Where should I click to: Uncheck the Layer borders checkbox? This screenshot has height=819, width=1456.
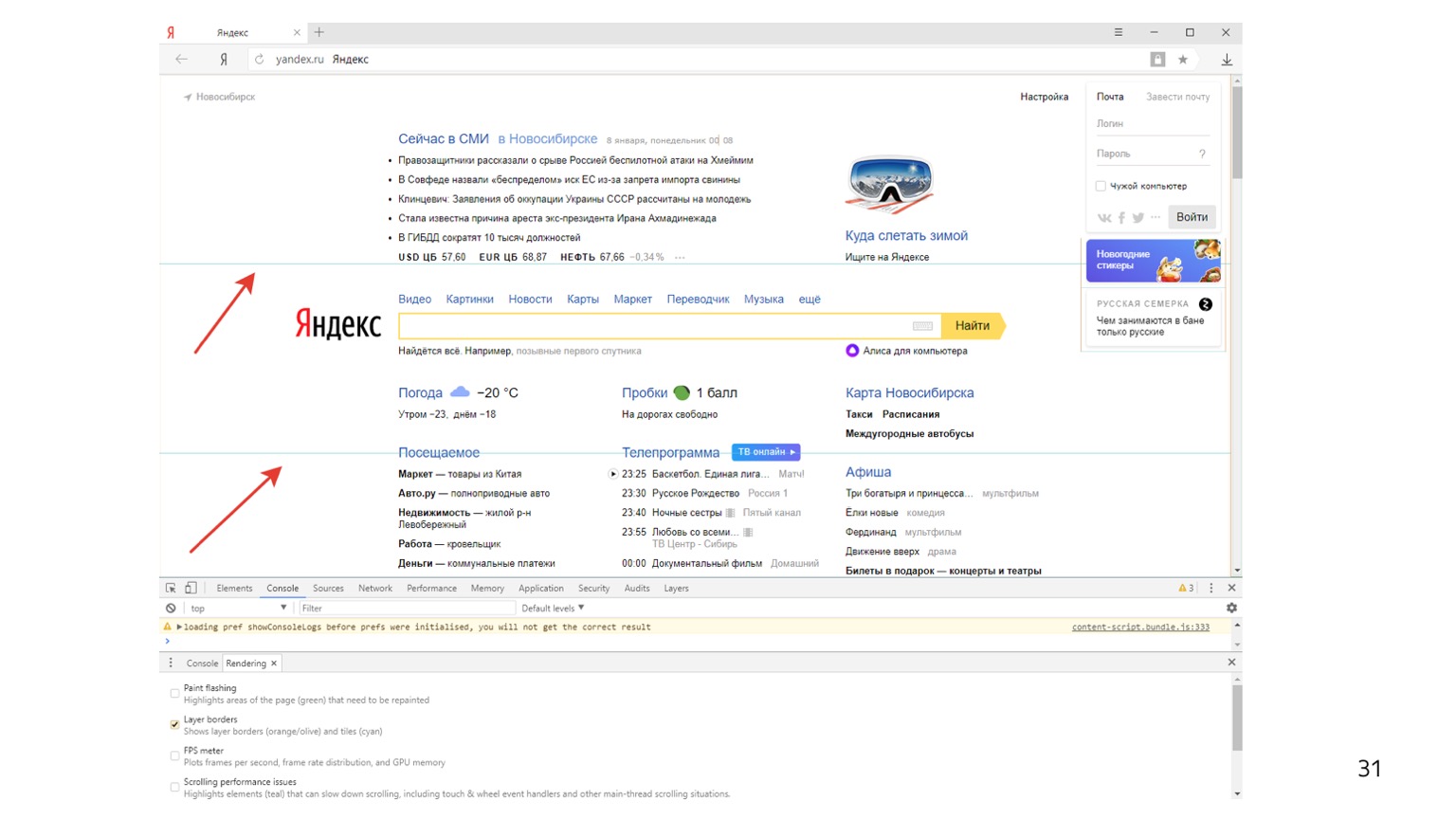[174, 724]
